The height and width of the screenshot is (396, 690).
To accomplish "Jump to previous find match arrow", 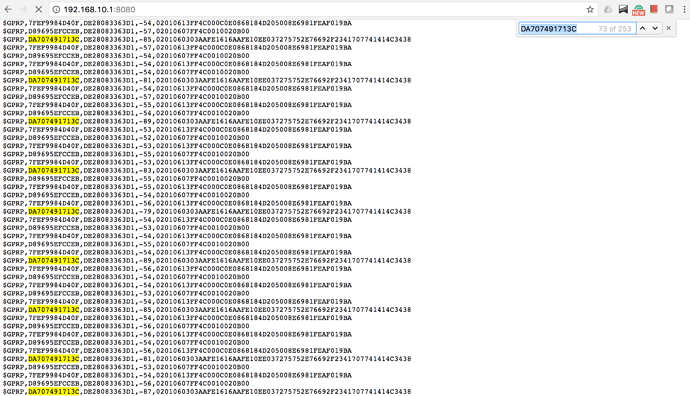I will (x=642, y=28).
